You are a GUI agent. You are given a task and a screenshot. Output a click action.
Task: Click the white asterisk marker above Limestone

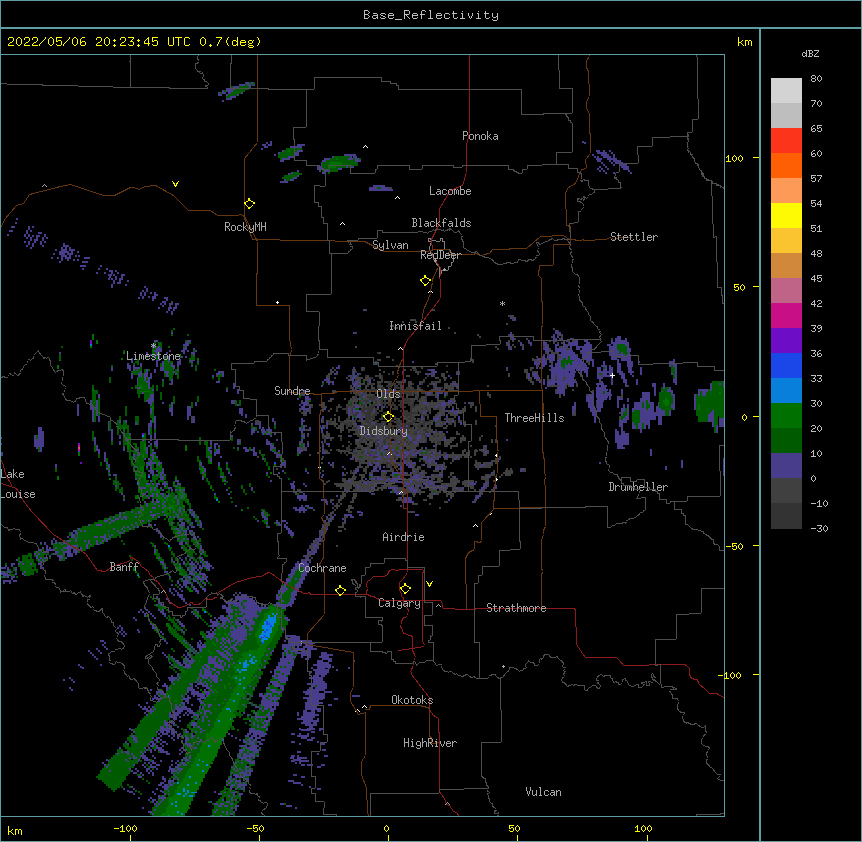coord(153,346)
